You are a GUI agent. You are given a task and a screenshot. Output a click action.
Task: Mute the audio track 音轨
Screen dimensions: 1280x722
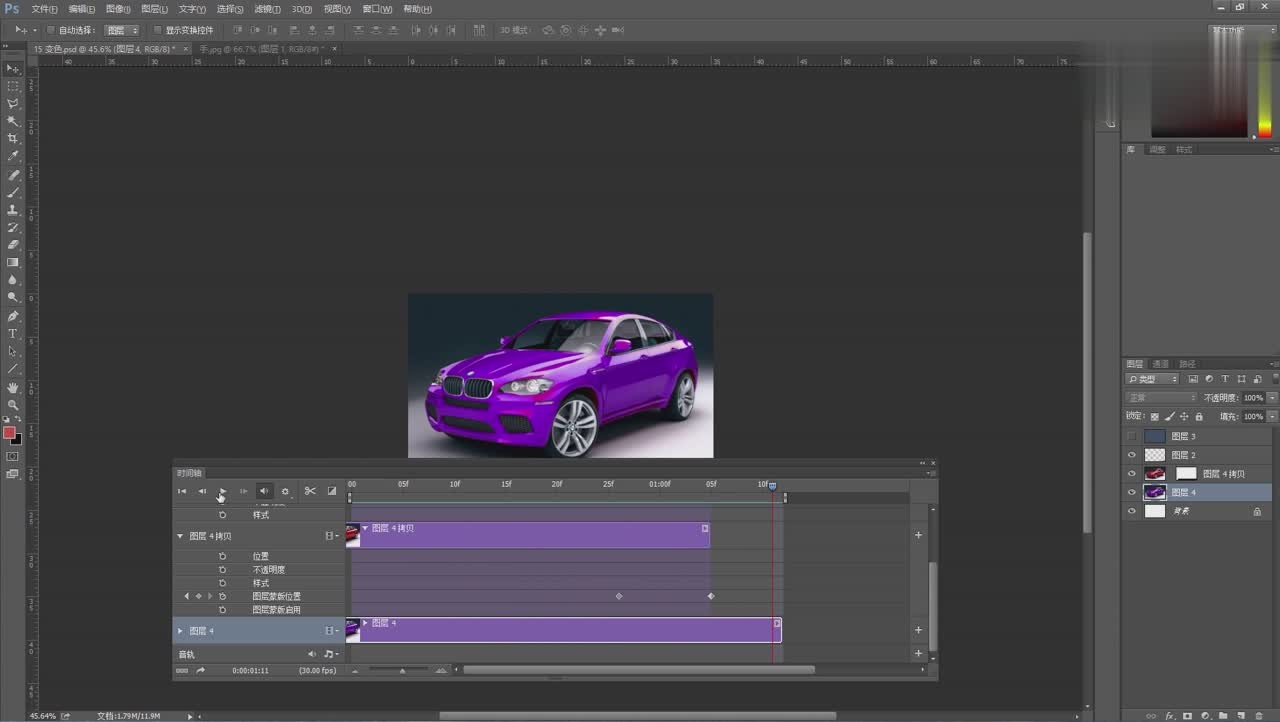pyautogui.click(x=312, y=654)
